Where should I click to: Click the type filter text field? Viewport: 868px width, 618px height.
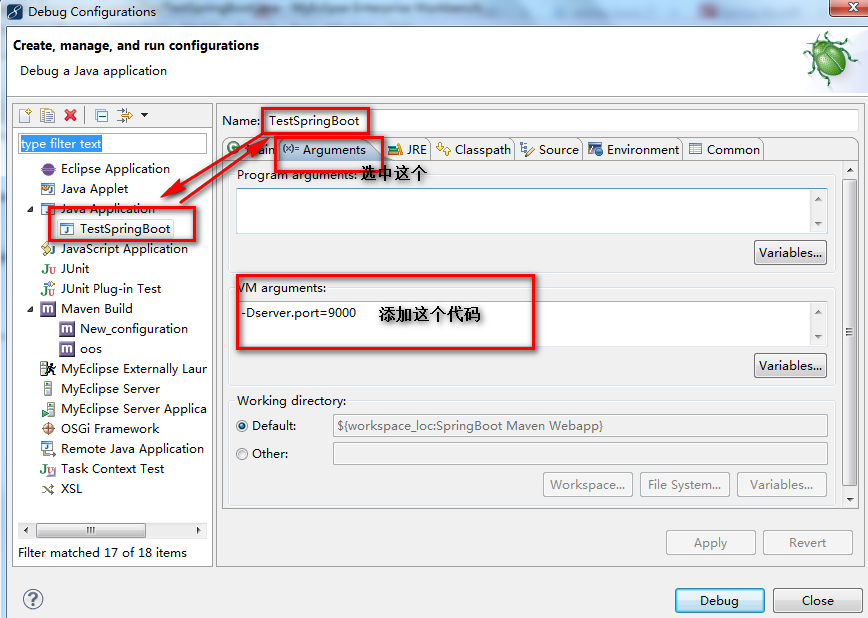pyautogui.click(x=112, y=144)
